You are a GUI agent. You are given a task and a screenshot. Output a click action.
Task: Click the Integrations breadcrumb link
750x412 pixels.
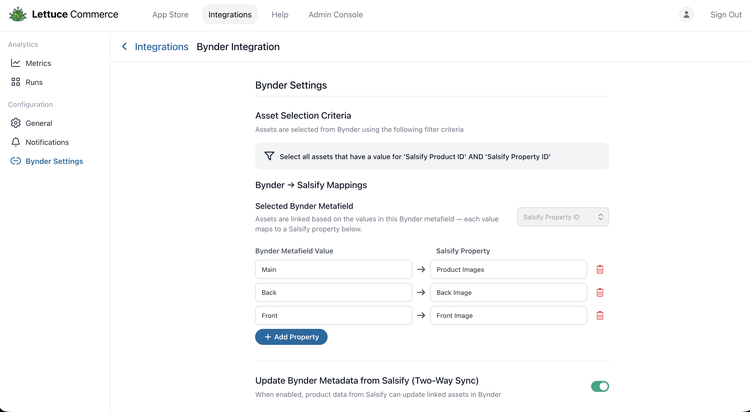161,47
